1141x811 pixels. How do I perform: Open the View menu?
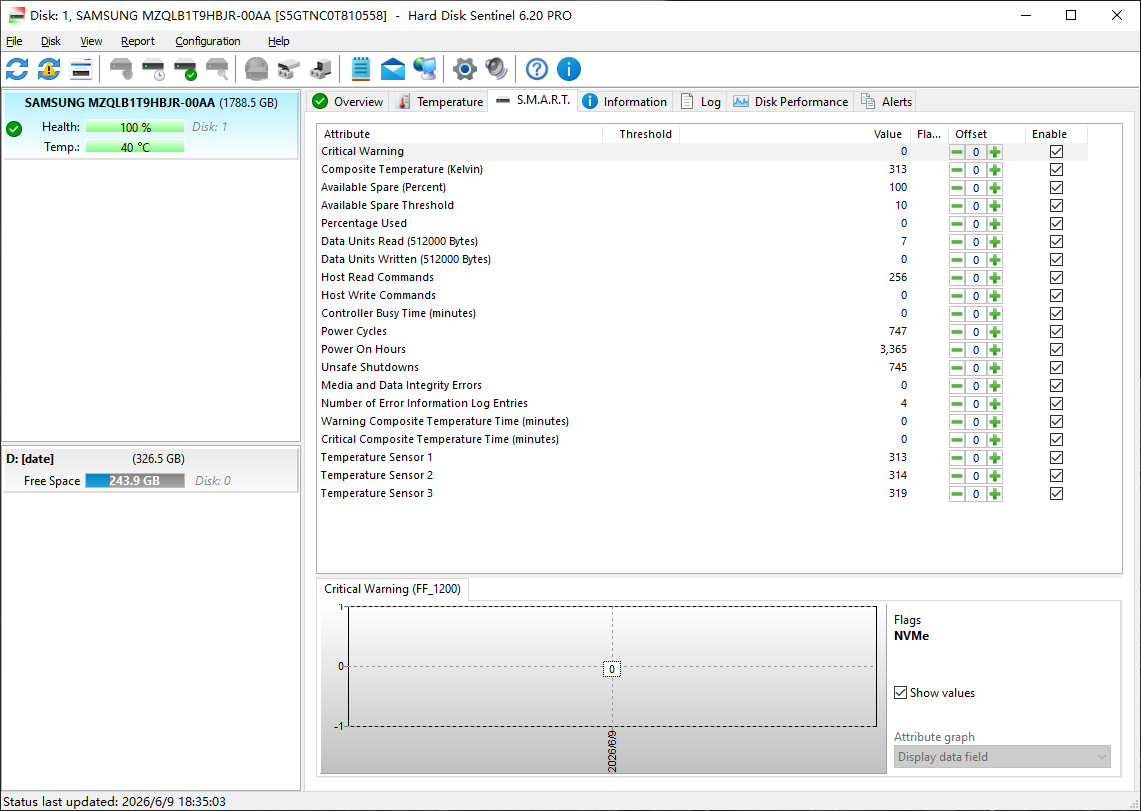(x=91, y=41)
